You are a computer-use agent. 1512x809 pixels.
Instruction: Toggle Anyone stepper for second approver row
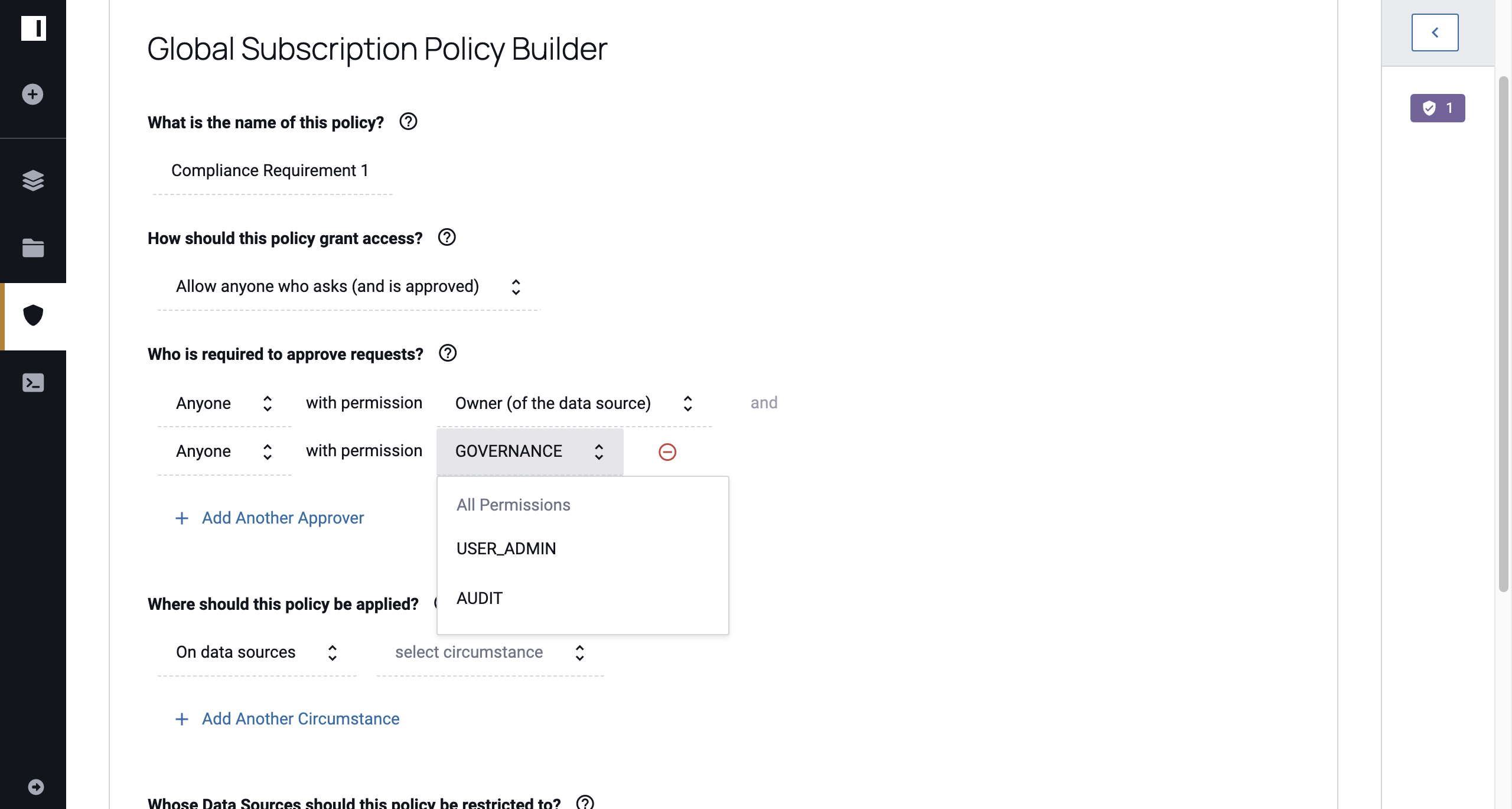(267, 451)
